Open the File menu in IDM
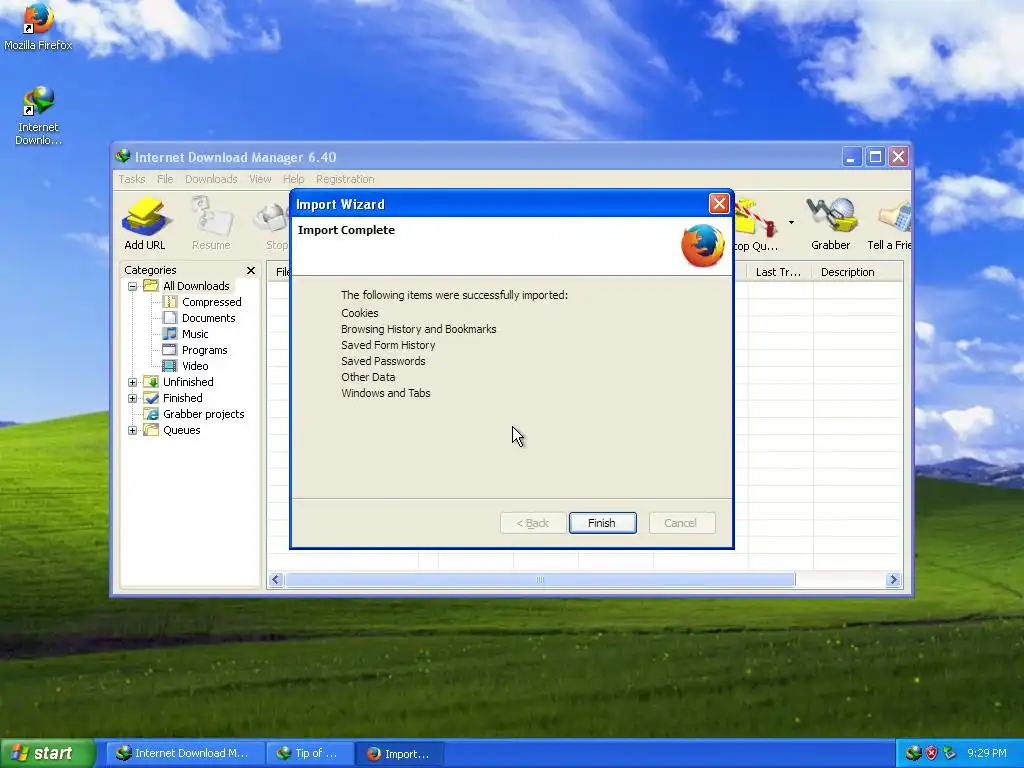Image resolution: width=1024 pixels, height=768 pixels. (165, 179)
